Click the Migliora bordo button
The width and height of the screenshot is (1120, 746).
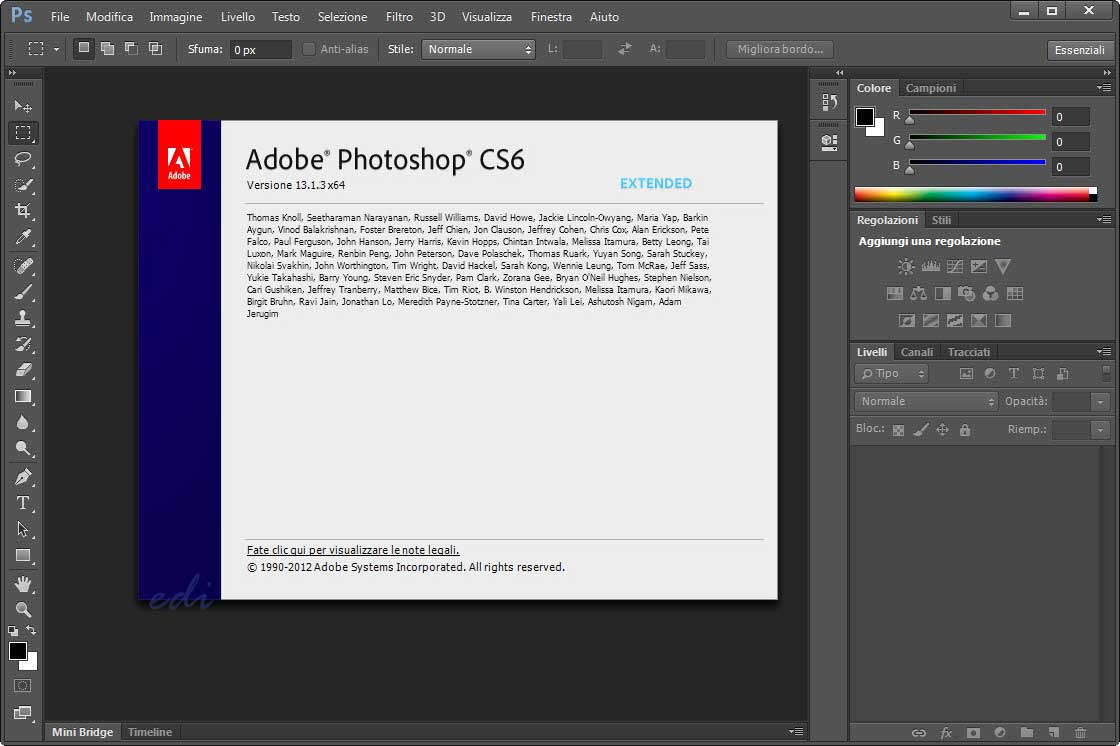pyautogui.click(x=780, y=49)
